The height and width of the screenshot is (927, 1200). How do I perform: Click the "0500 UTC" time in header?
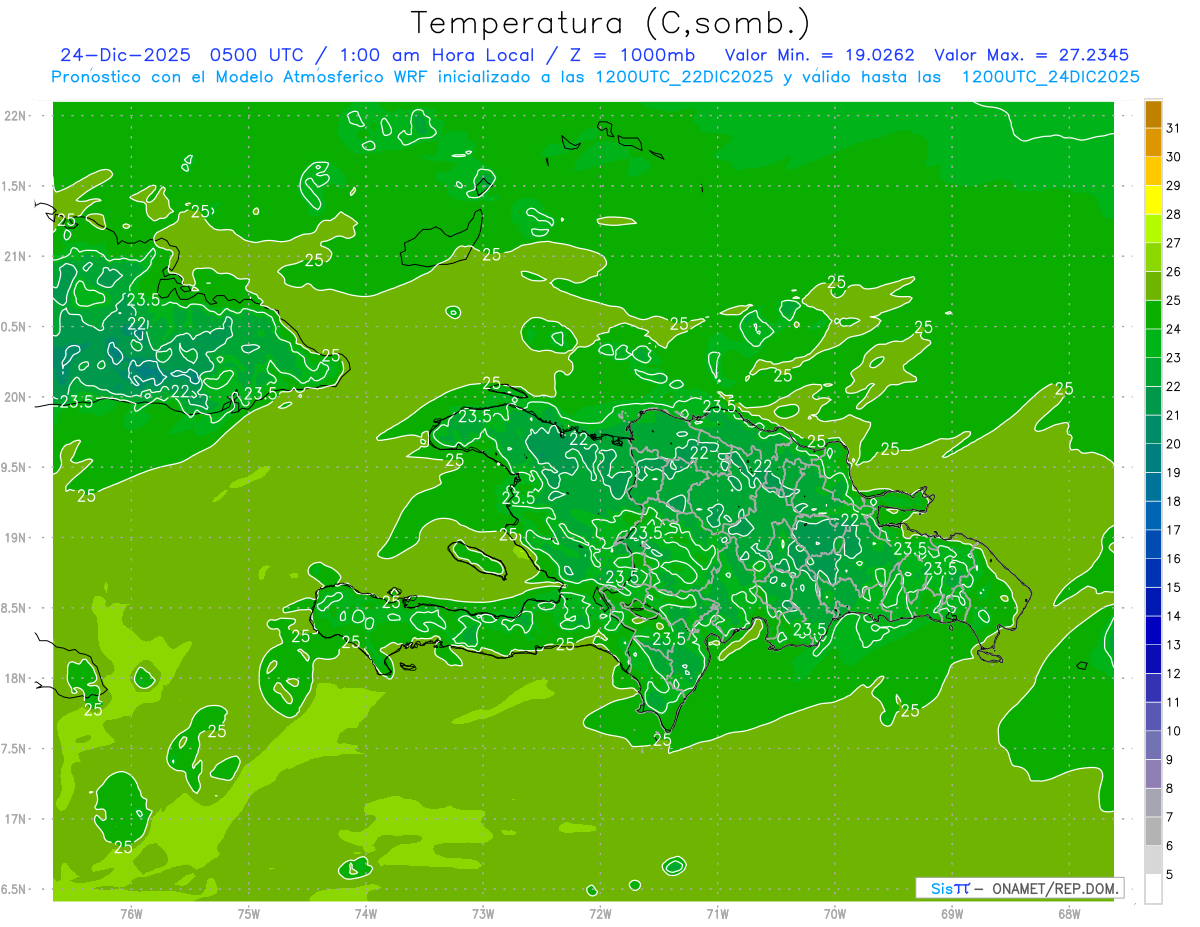click(x=255, y=55)
